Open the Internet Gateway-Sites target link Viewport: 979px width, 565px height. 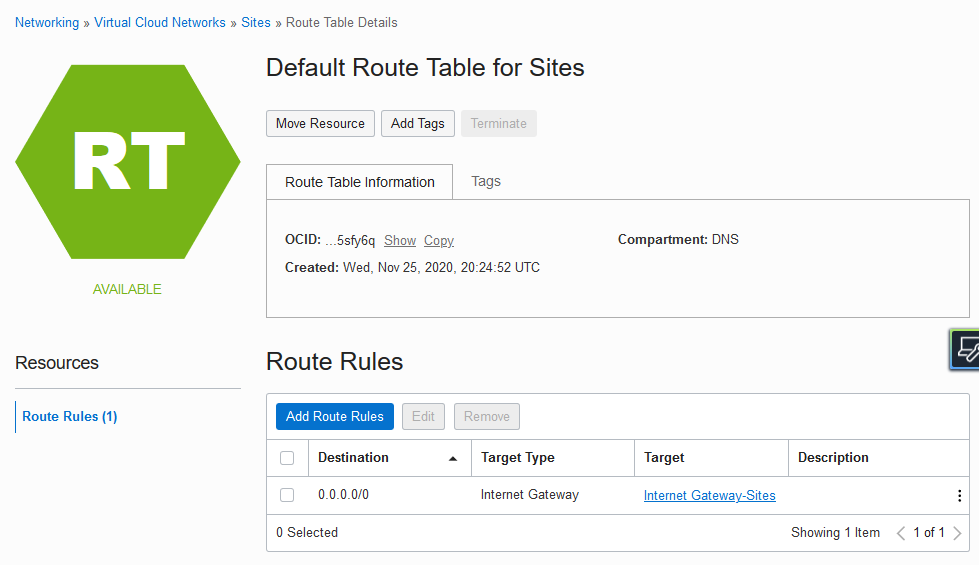coord(710,495)
